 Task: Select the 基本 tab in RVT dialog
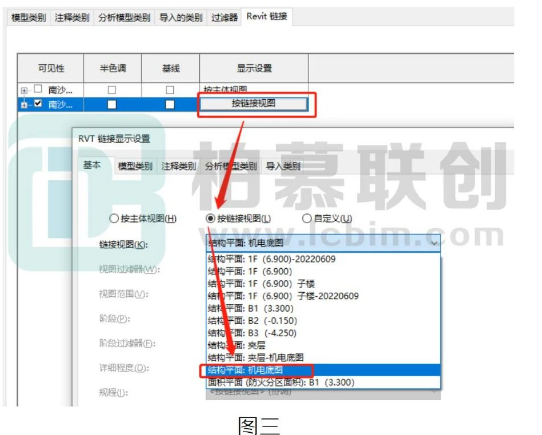click(92, 165)
